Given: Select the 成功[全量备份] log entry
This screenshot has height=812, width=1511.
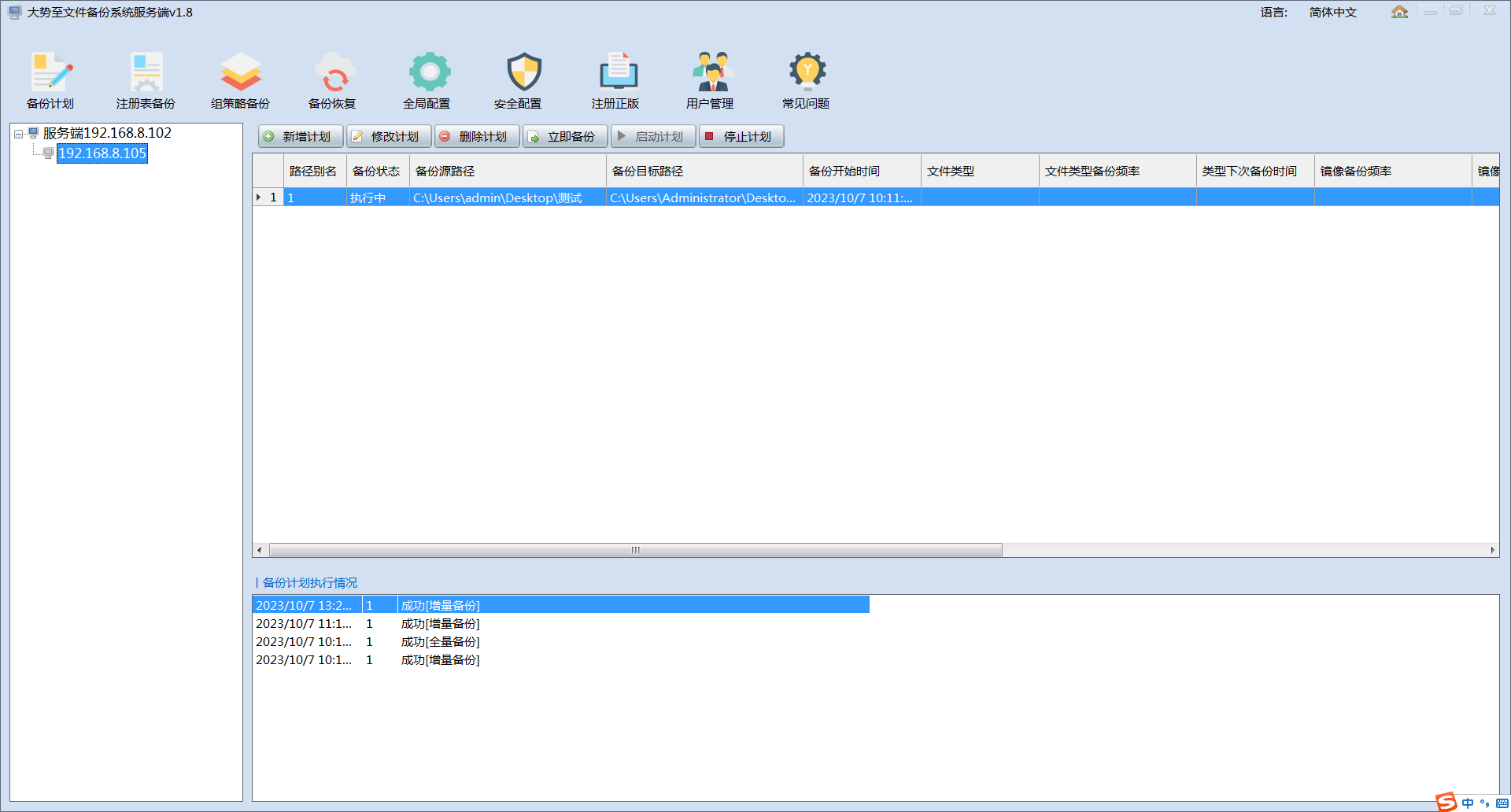Looking at the screenshot, I should (440, 642).
